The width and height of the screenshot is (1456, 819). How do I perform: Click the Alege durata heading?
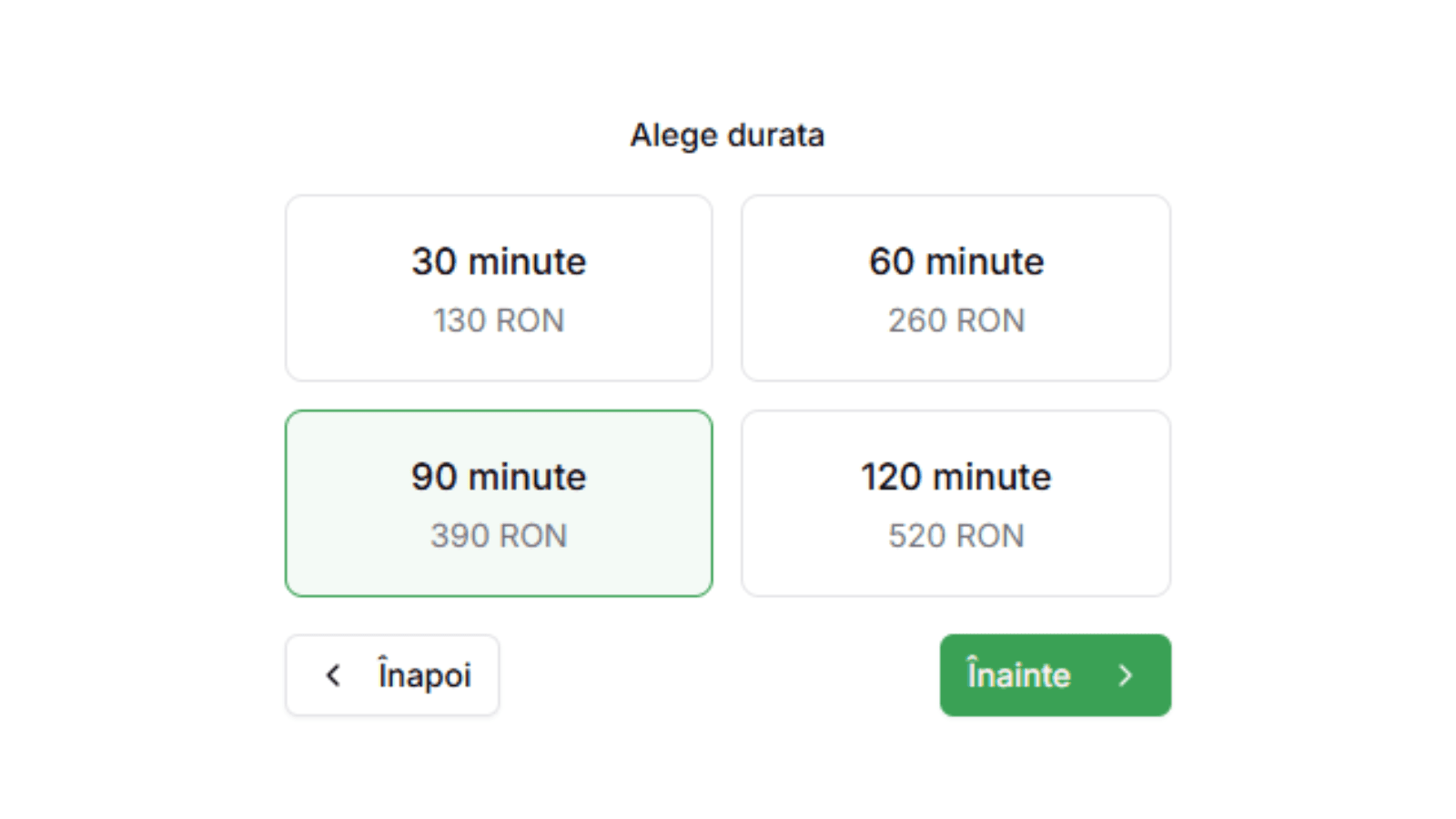click(728, 135)
